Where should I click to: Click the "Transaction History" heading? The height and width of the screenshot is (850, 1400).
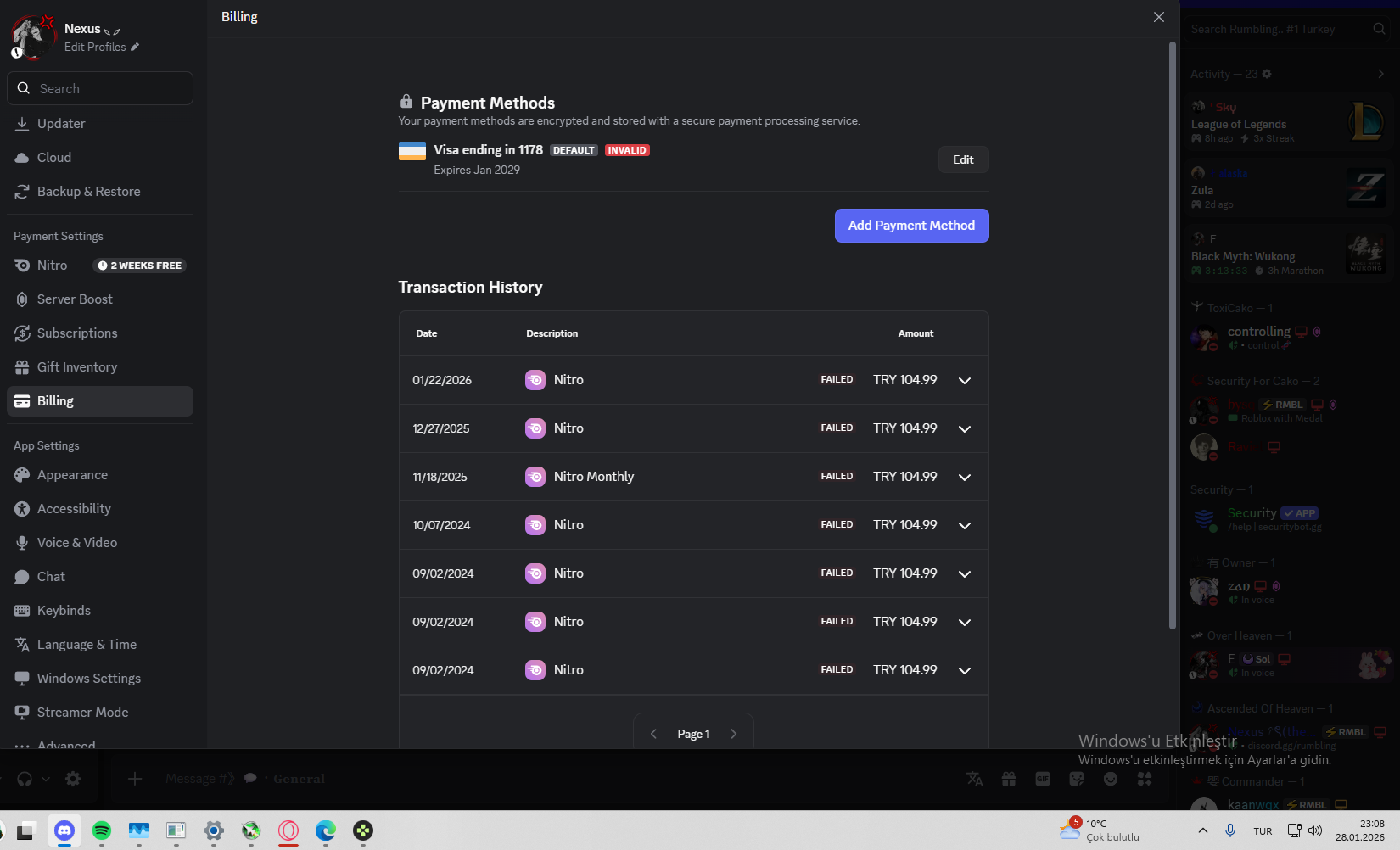pyautogui.click(x=470, y=288)
